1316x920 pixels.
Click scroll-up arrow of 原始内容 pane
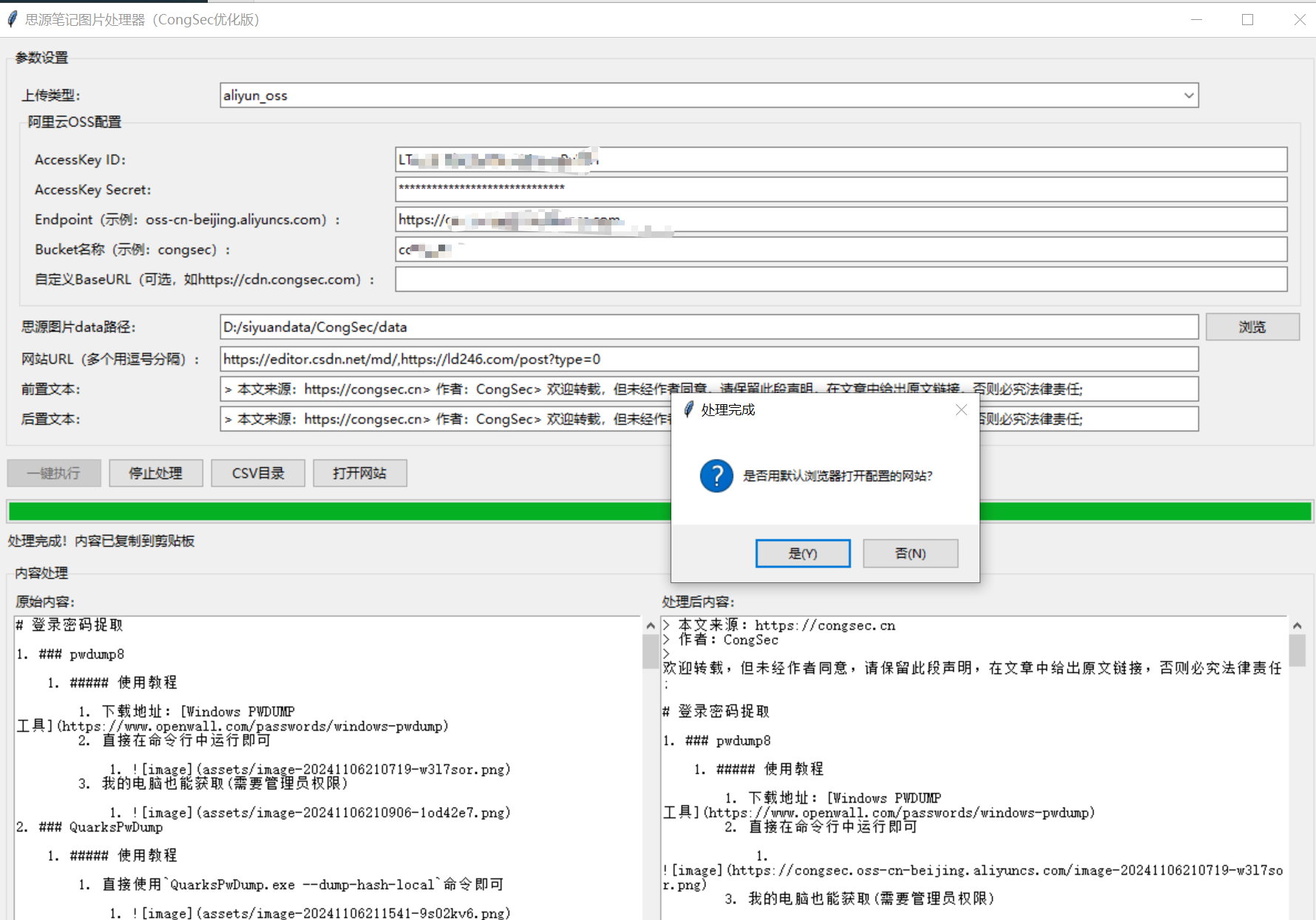(x=651, y=626)
